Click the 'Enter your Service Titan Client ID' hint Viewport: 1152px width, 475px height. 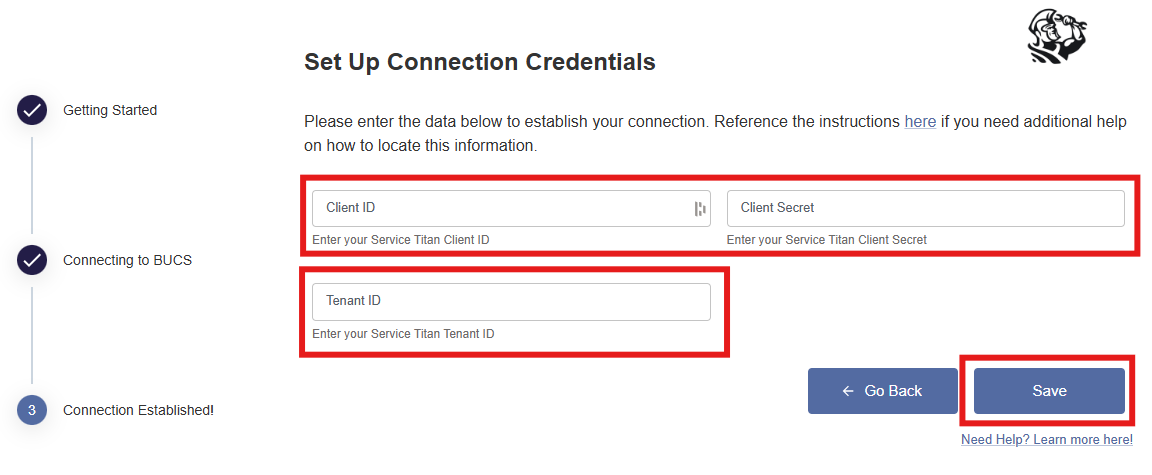[x=401, y=240]
